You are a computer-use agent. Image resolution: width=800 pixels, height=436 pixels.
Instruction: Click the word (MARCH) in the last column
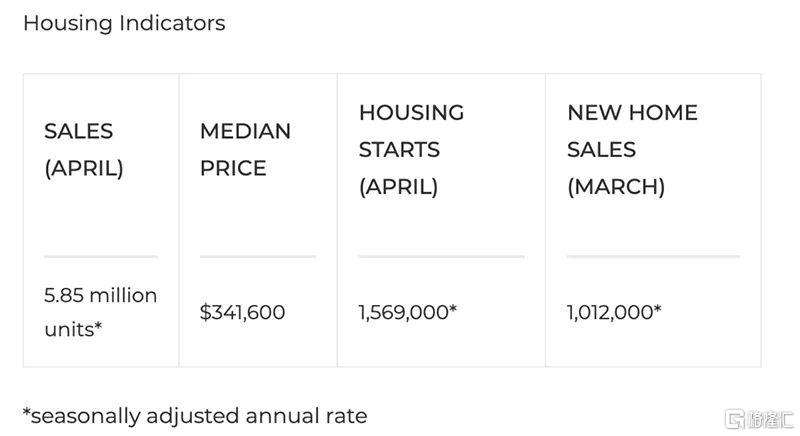pyautogui.click(x=616, y=187)
